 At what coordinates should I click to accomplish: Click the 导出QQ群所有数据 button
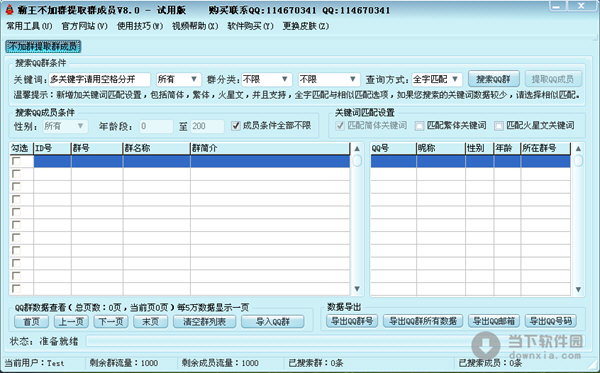pyautogui.click(x=423, y=321)
